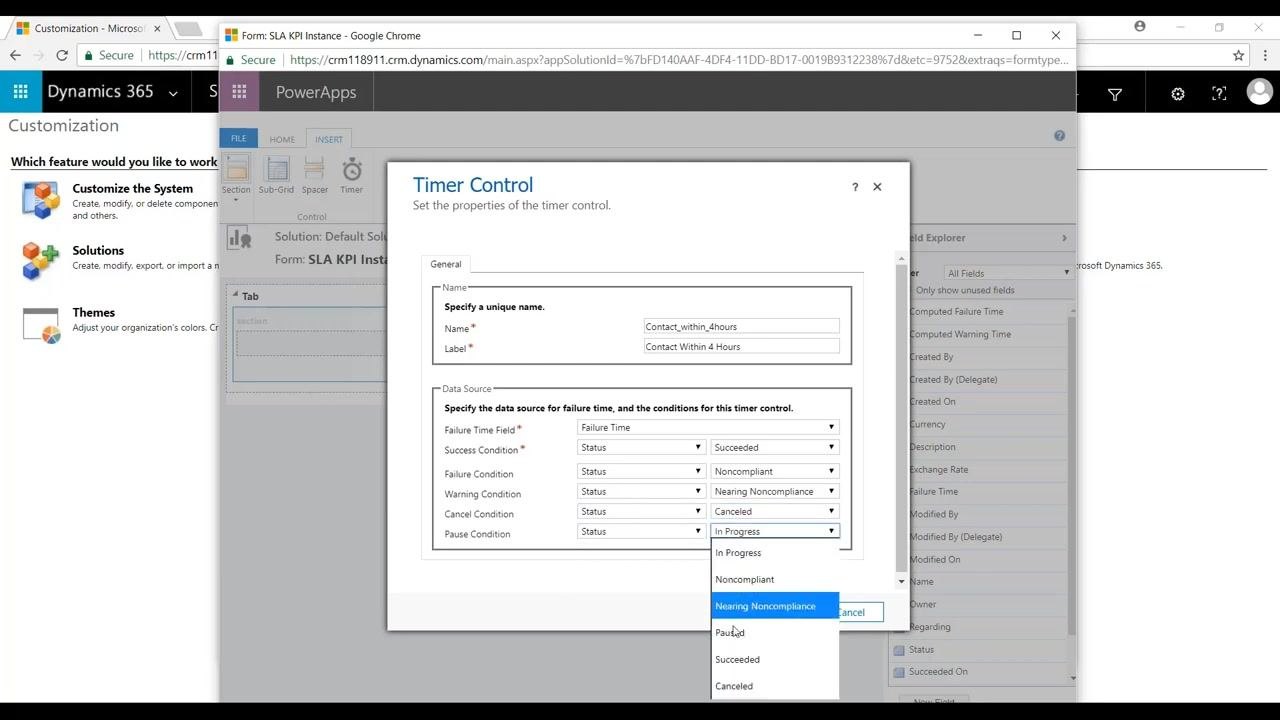Open the Themes link

click(x=93, y=312)
